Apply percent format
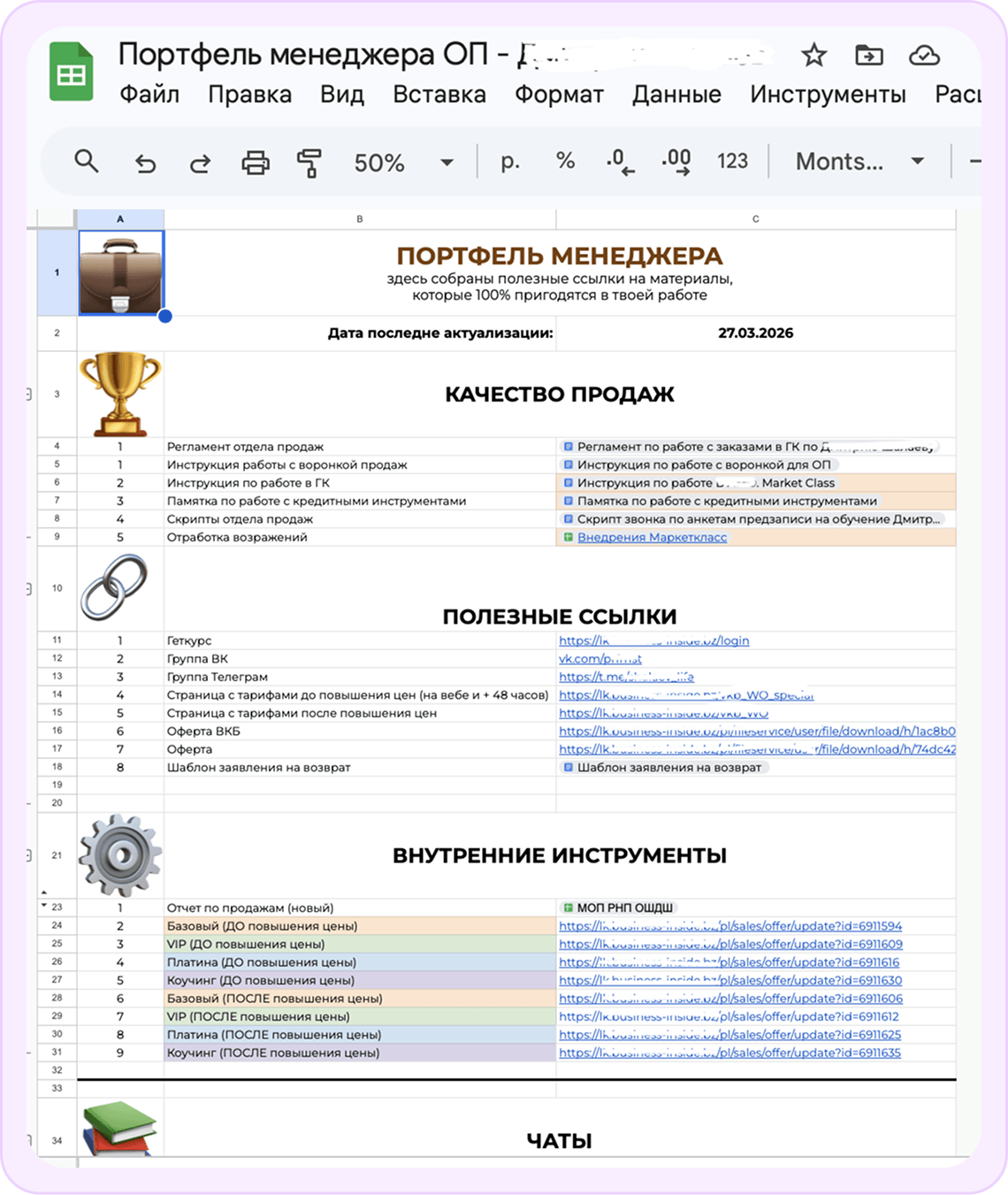This screenshot has width=1008, height=1195. tap(565, 161)
